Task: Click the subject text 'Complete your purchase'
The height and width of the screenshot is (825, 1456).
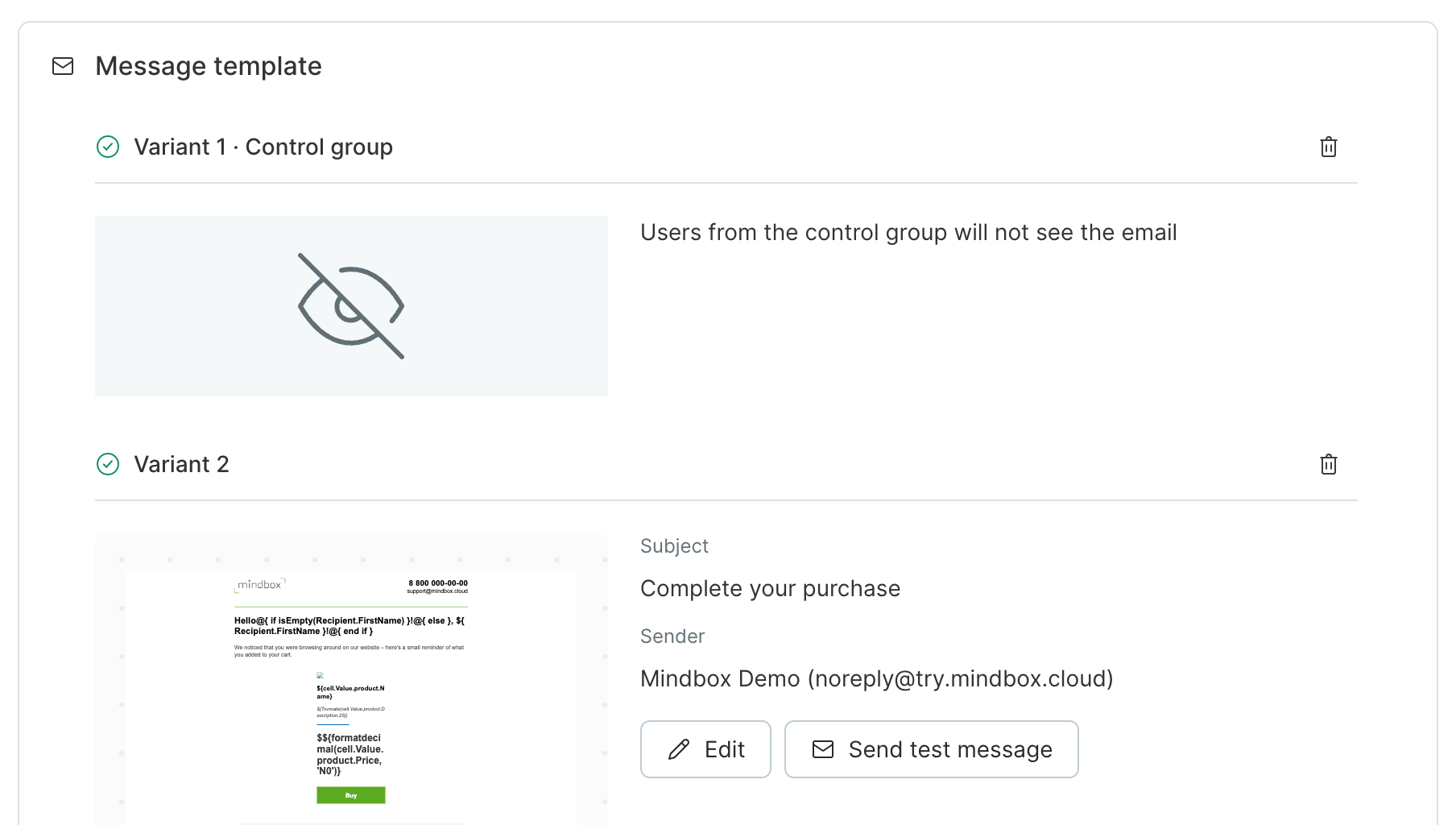Action: (770, 588)
